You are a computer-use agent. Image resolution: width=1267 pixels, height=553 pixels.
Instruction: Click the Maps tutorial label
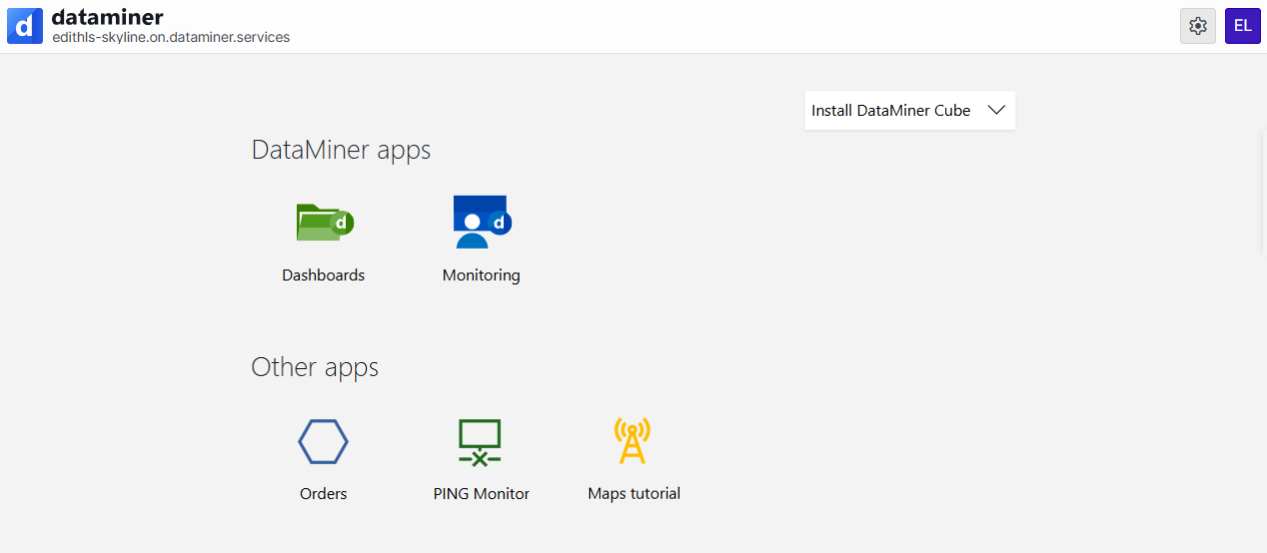634,493
